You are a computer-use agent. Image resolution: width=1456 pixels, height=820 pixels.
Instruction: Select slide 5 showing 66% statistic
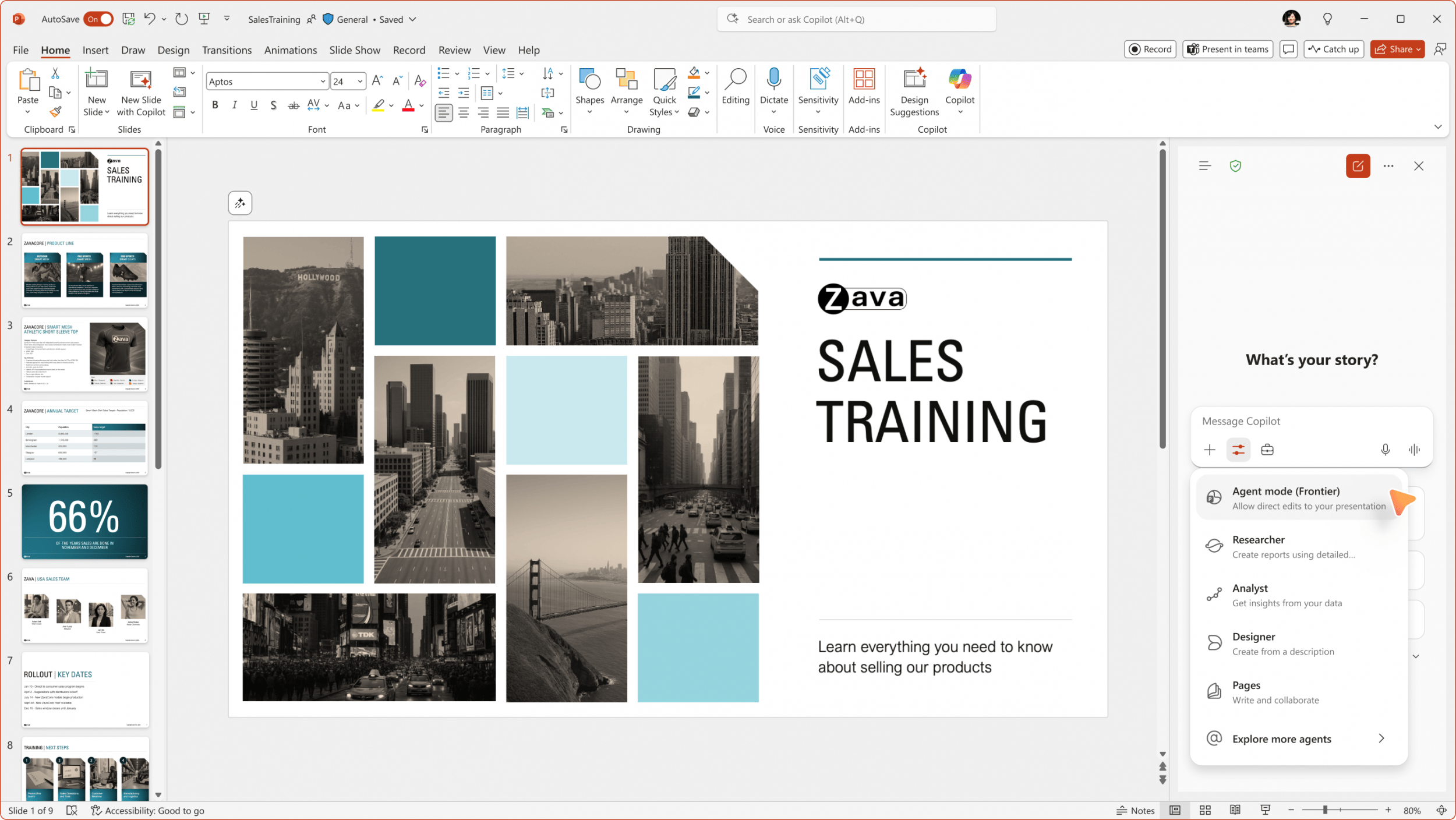(84, 521)
